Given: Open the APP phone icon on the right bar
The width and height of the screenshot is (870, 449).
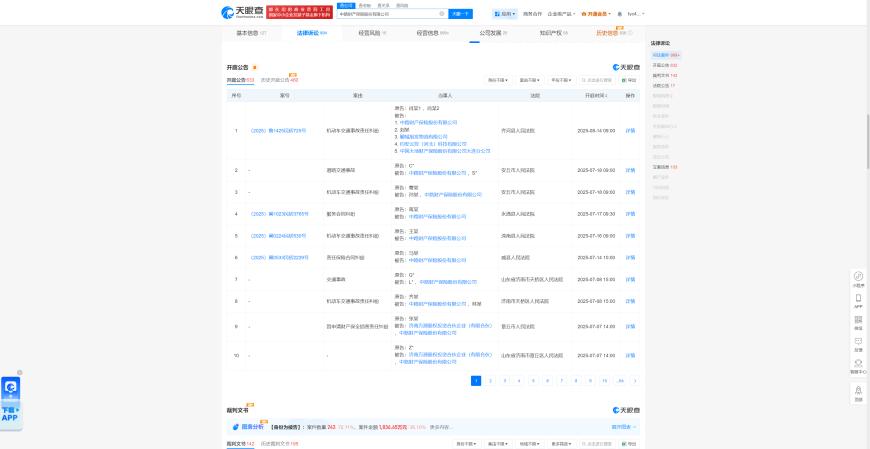Looking at the screenshot, I should 858,300.
